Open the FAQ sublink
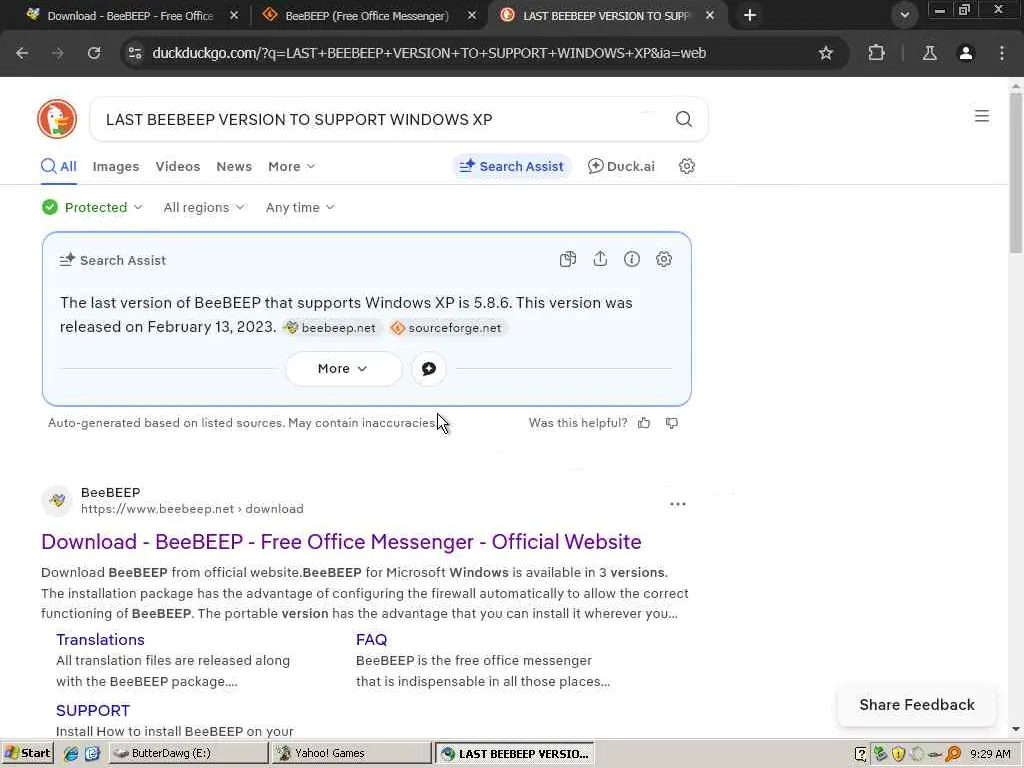The width and height of the screenshot is (1024, 768). [372, 640]
